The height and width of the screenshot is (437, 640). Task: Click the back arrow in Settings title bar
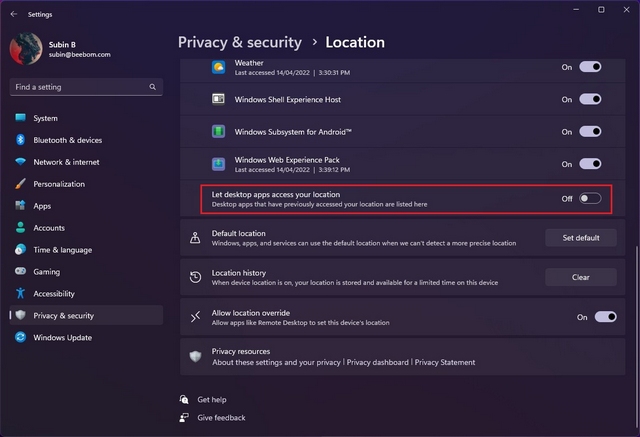coord(13,14)
